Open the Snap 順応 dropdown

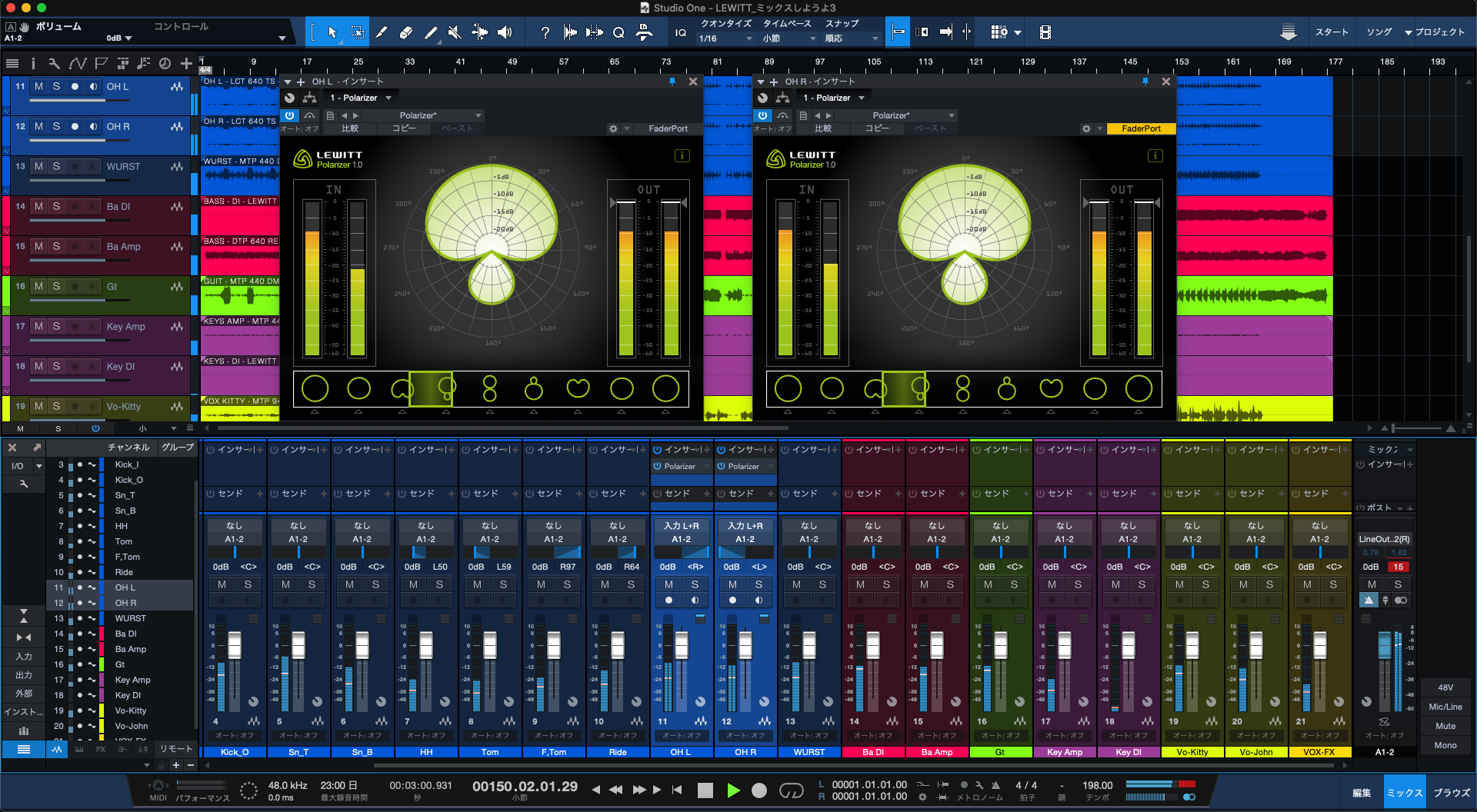(852, 38)
